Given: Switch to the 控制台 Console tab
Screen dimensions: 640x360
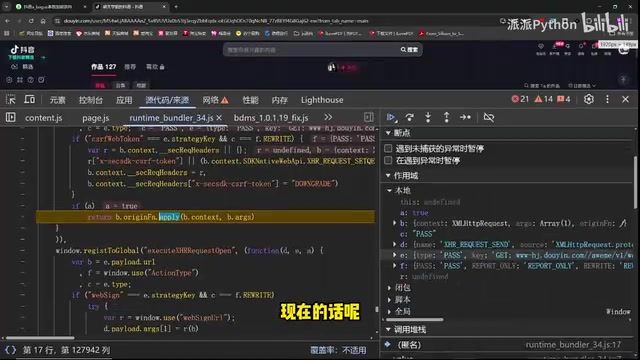Looking at the screenshot, I should click(91, 100).
